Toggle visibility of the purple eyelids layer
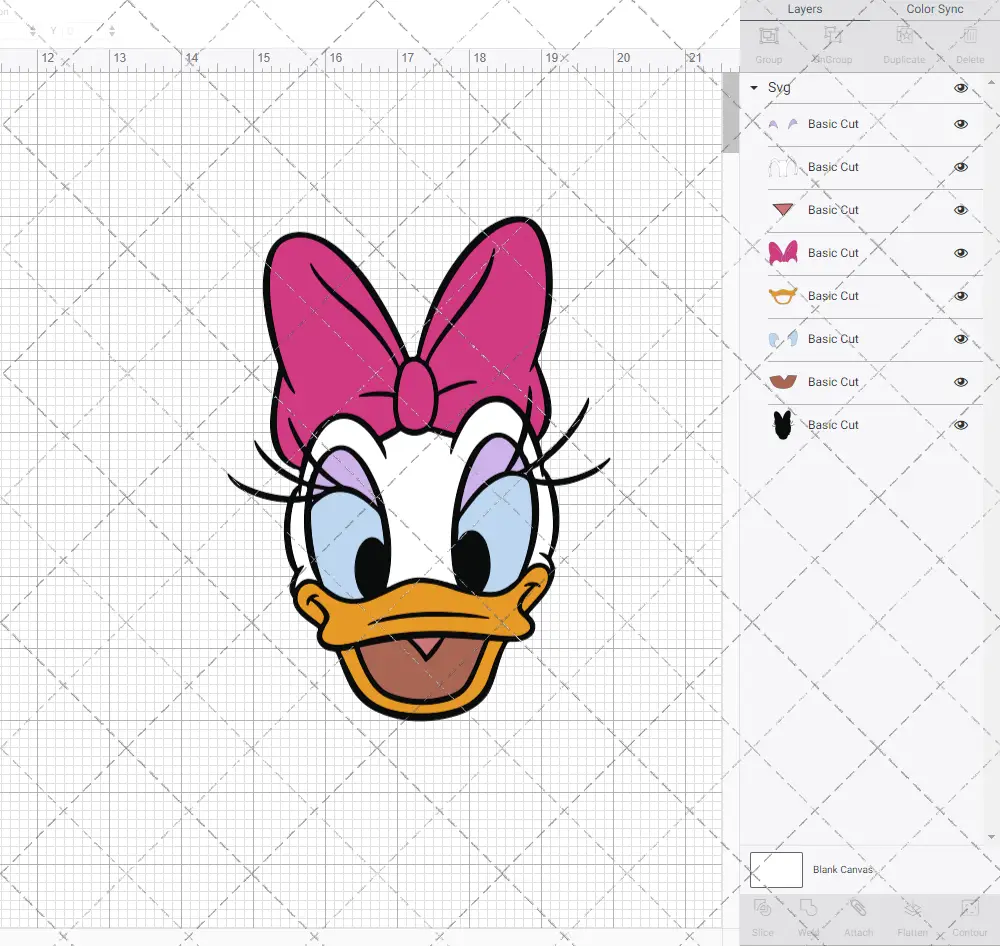 point(960,124)
